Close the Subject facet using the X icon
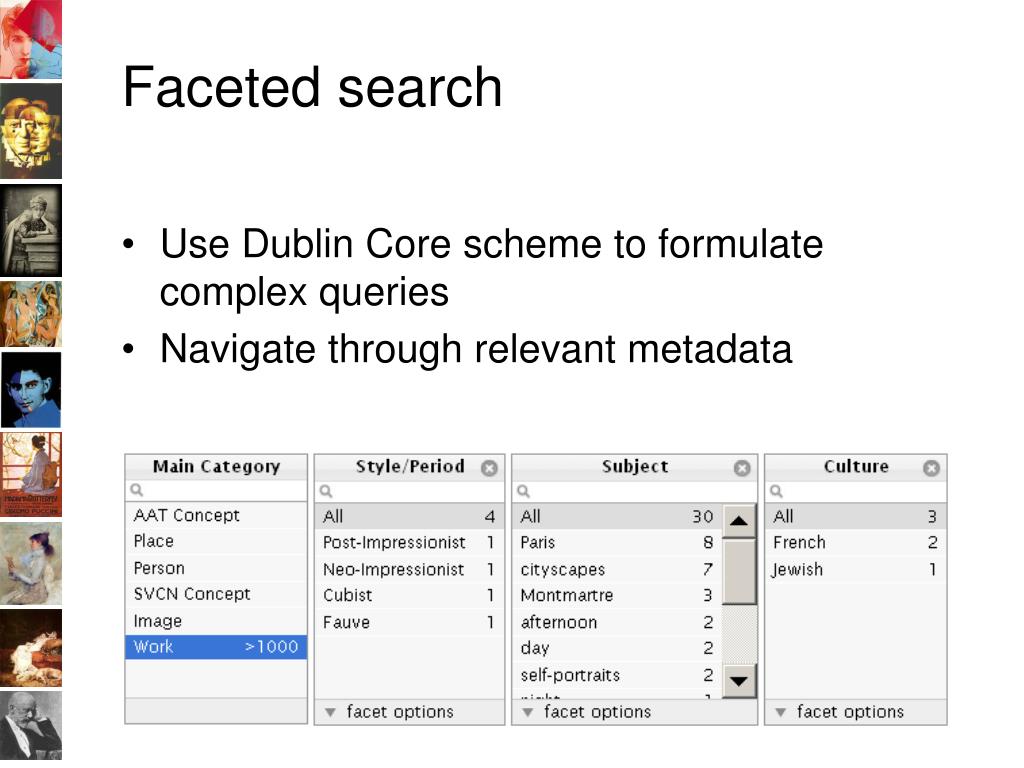The width and height of the screenshot is (1024, 768). click(742, 468)
